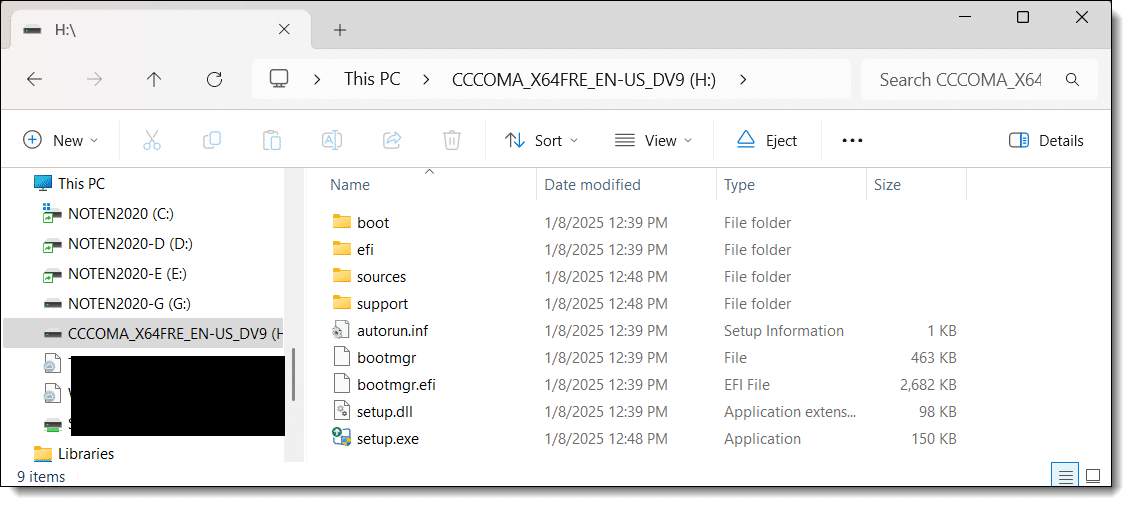The height and width of the screenshot is (507, 1132).
Task: Switch to details list view toggle
Action: point(1066,475)
